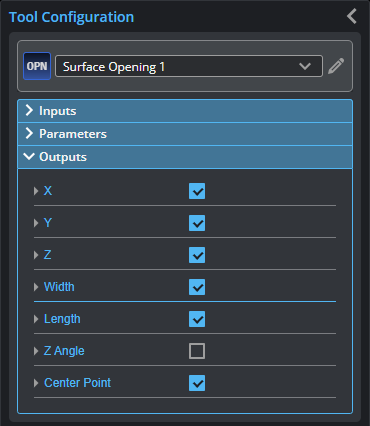This screenshot has width=370, height=426.
Task: Expand the Inputs section
Action: pos(185,111)
